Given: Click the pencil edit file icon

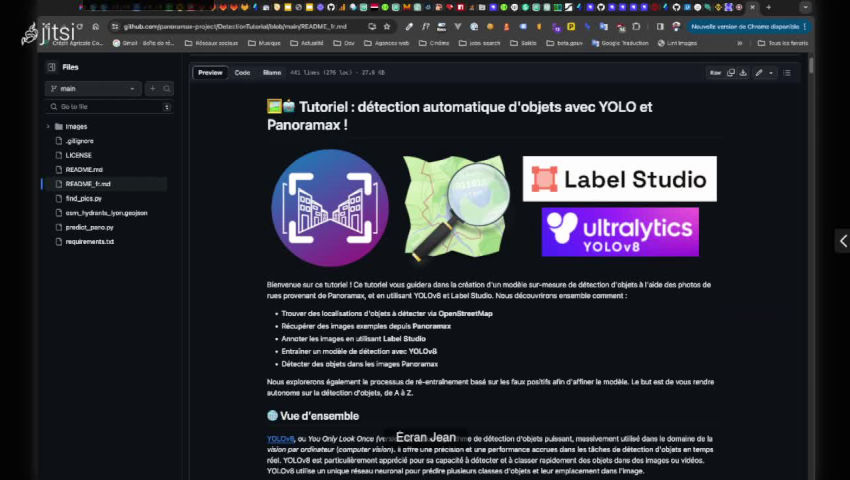Looking at the screenshot, I should click(x=759, y=73).
